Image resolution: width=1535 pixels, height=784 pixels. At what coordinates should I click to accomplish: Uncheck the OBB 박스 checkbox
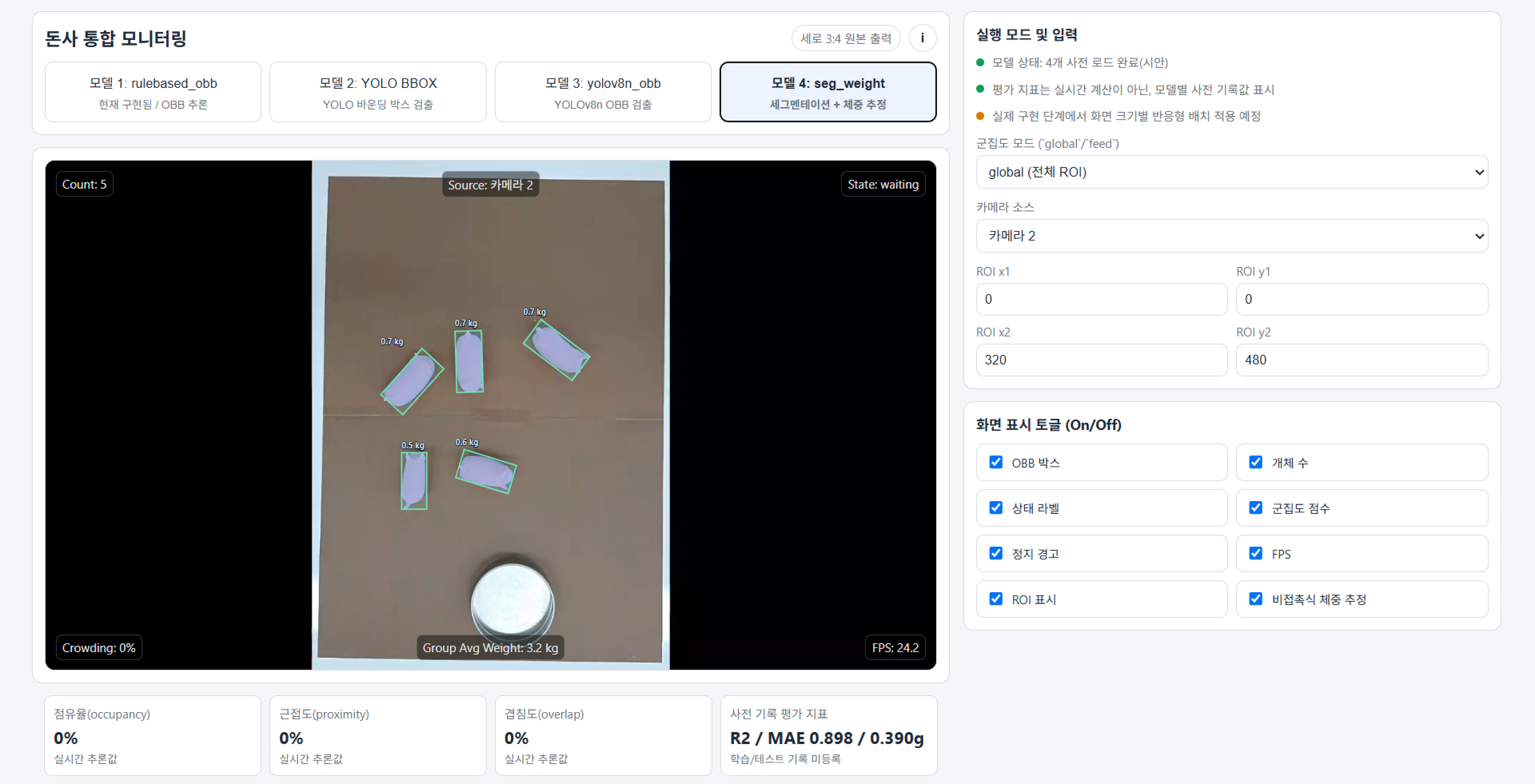[x=996, y=462]
